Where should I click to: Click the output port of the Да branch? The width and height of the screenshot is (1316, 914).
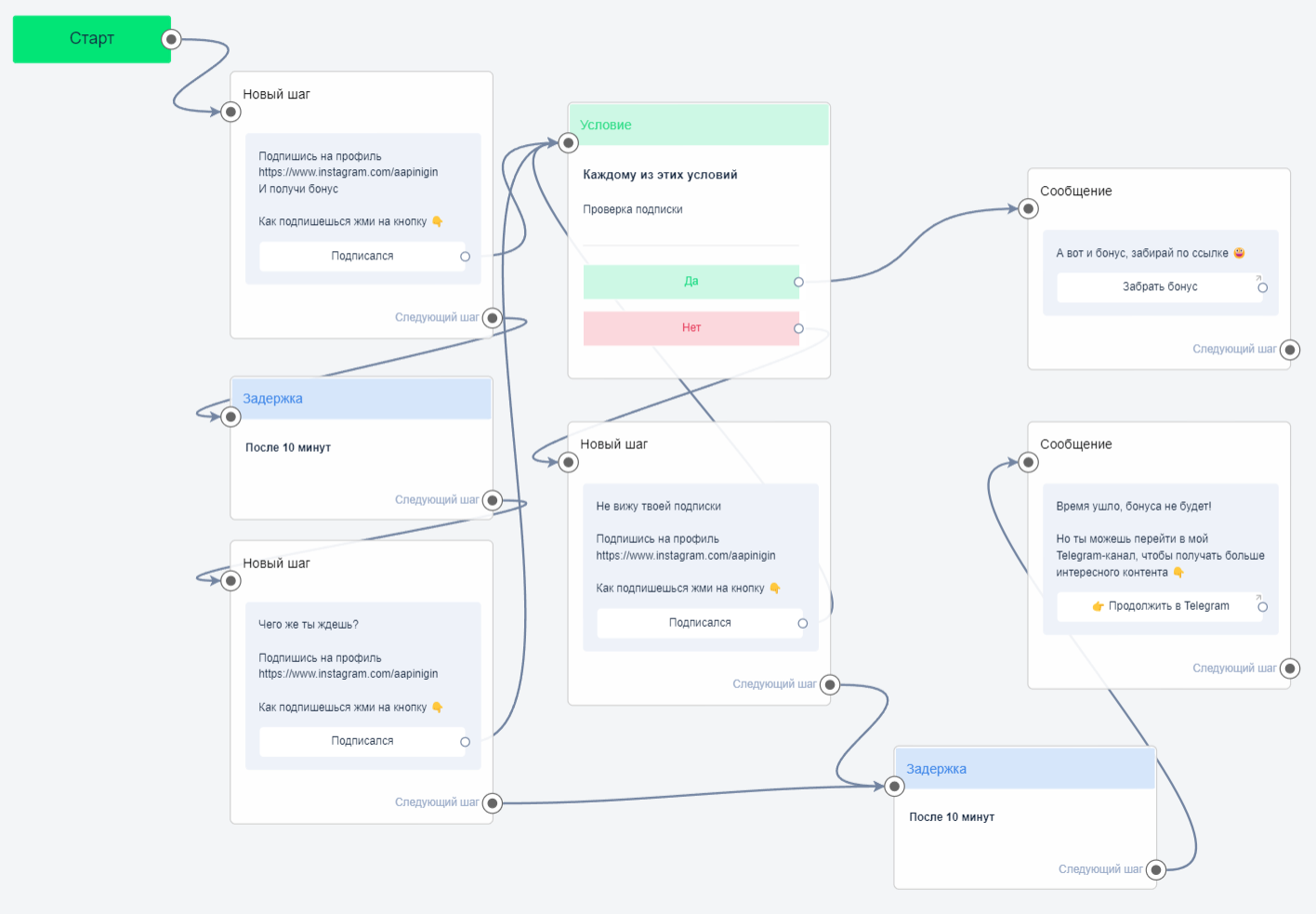(x=798, y=282)
